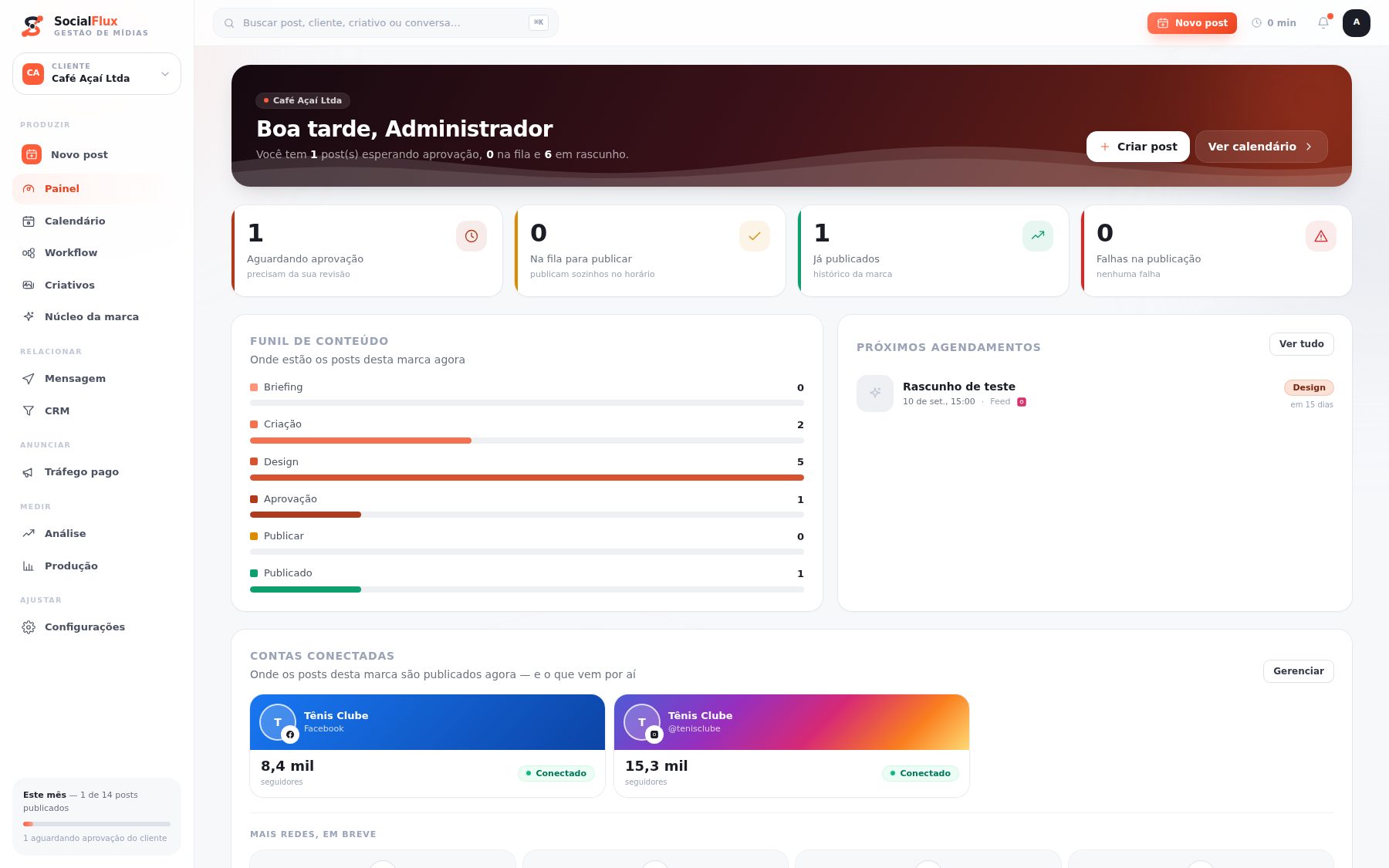Open the user avatar menu
Screen dimensions: 1389x868
(x=1357, y=23)
